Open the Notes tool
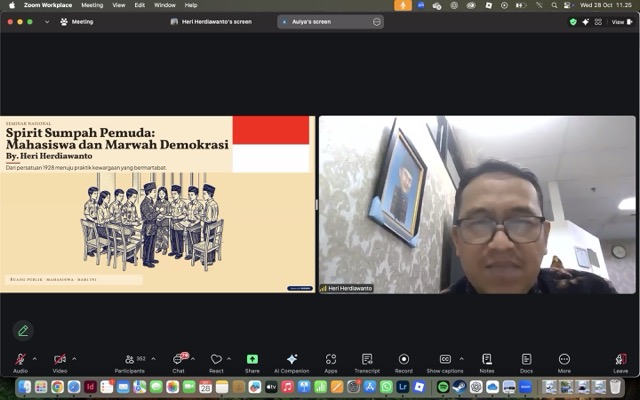This screenshot has width=640, height=400. pyautogui.click(x=487, y=362)
